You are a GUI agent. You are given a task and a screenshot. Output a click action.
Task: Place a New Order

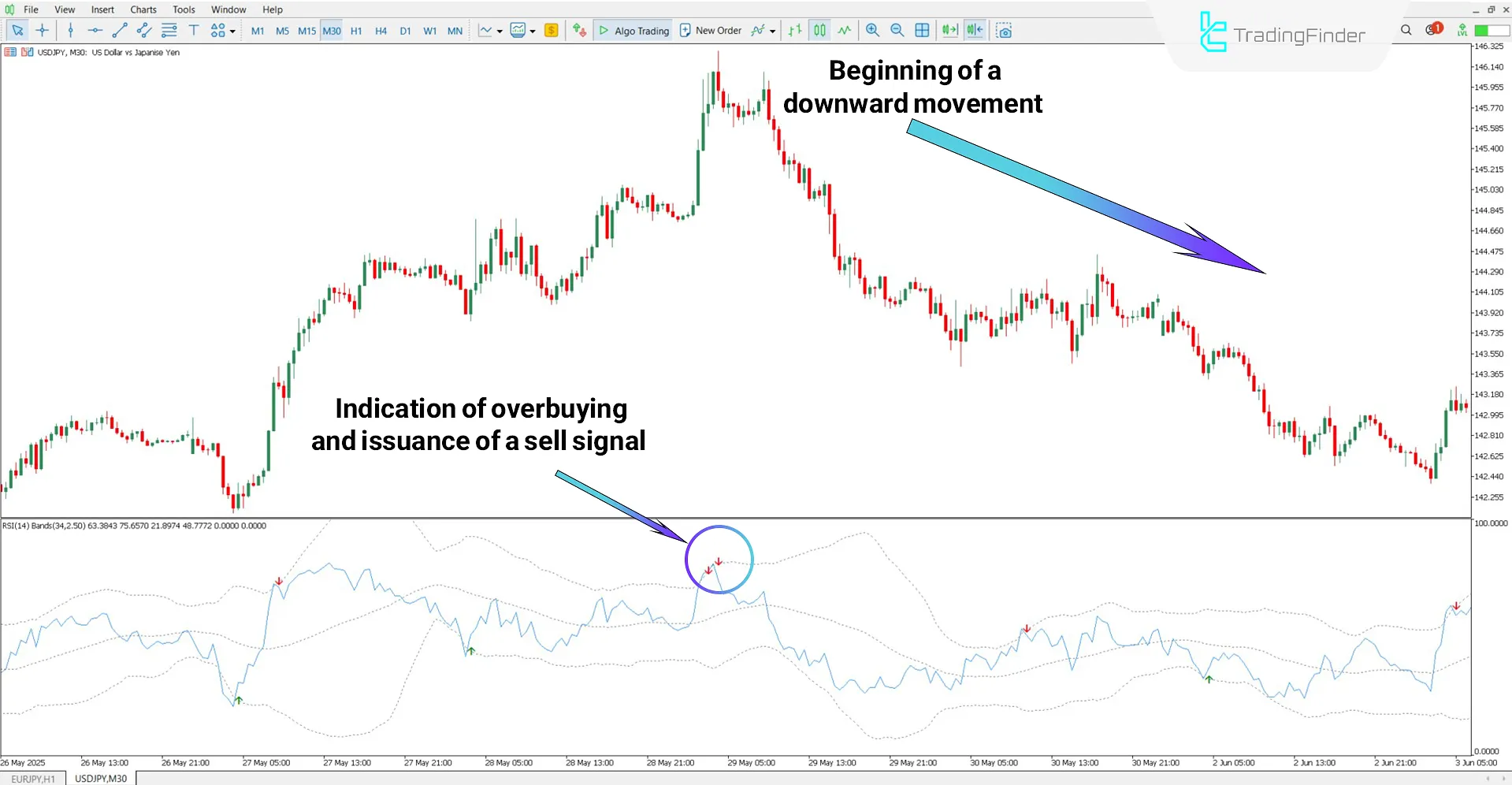(711, 30)
